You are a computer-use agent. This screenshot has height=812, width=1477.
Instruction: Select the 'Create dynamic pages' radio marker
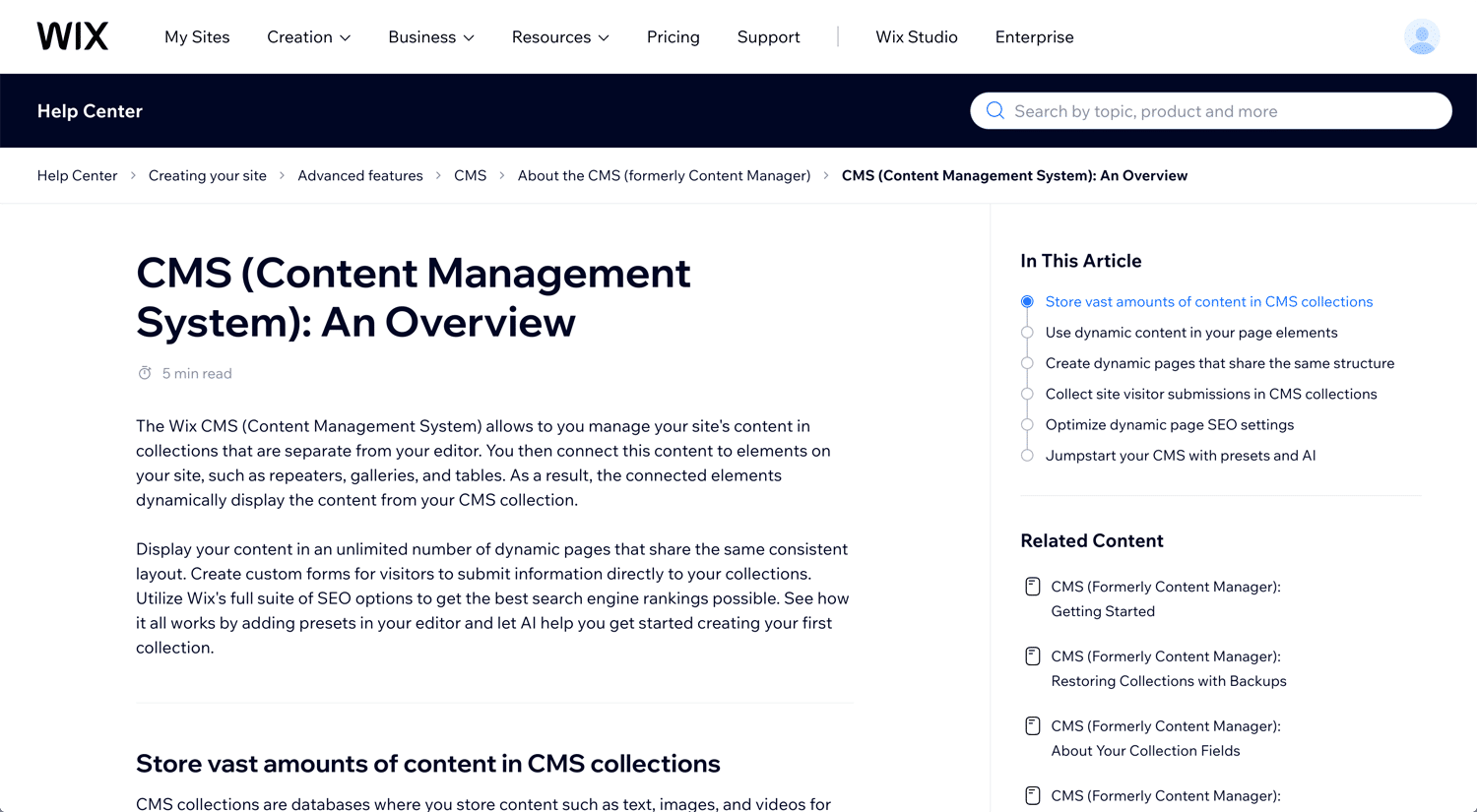(1027, 363)
